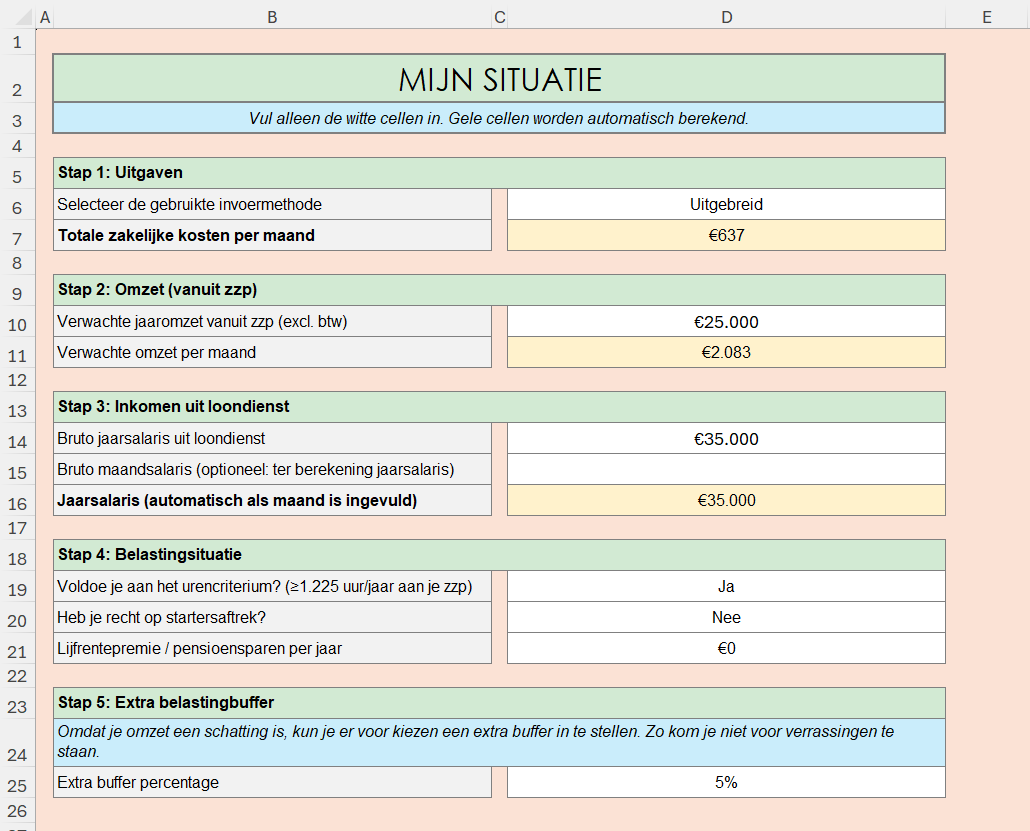Select the invoermethode cell showing Uitgebreid

[726, 204]
